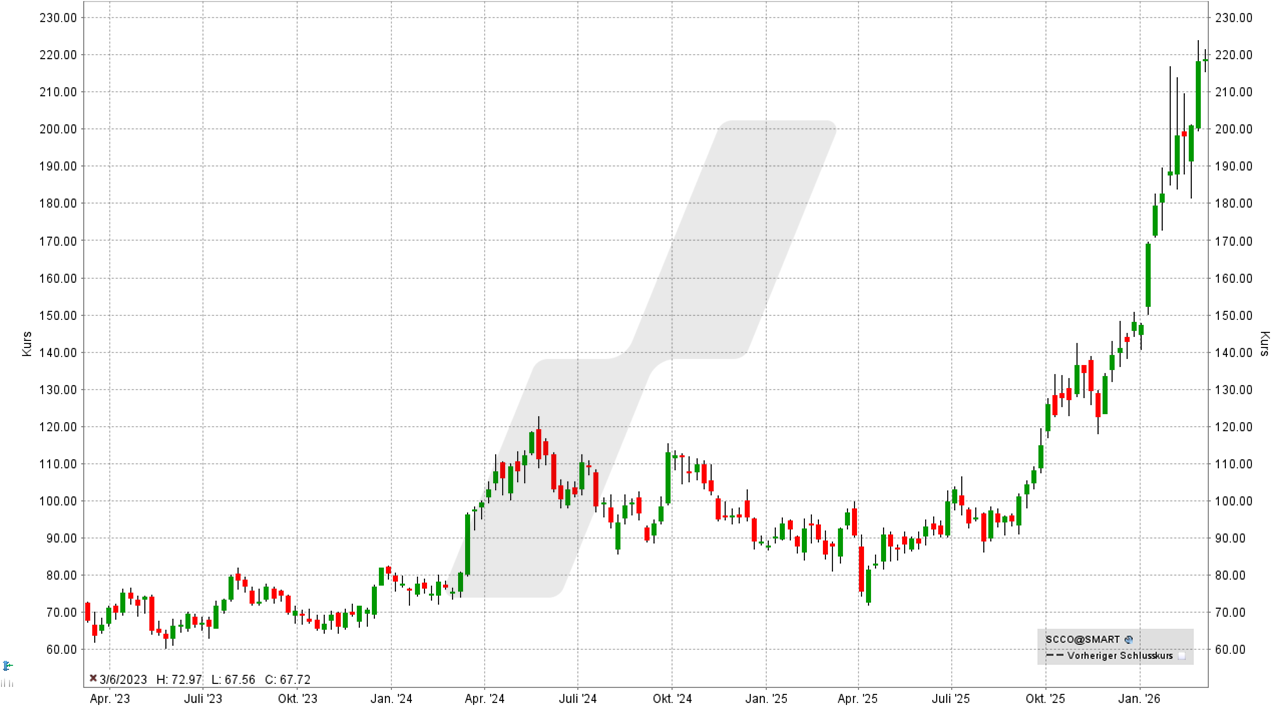Click the Apr. '23 date label
This screenshot has height=719, width=1281.
pyautogui.click(x=110, y=700)
